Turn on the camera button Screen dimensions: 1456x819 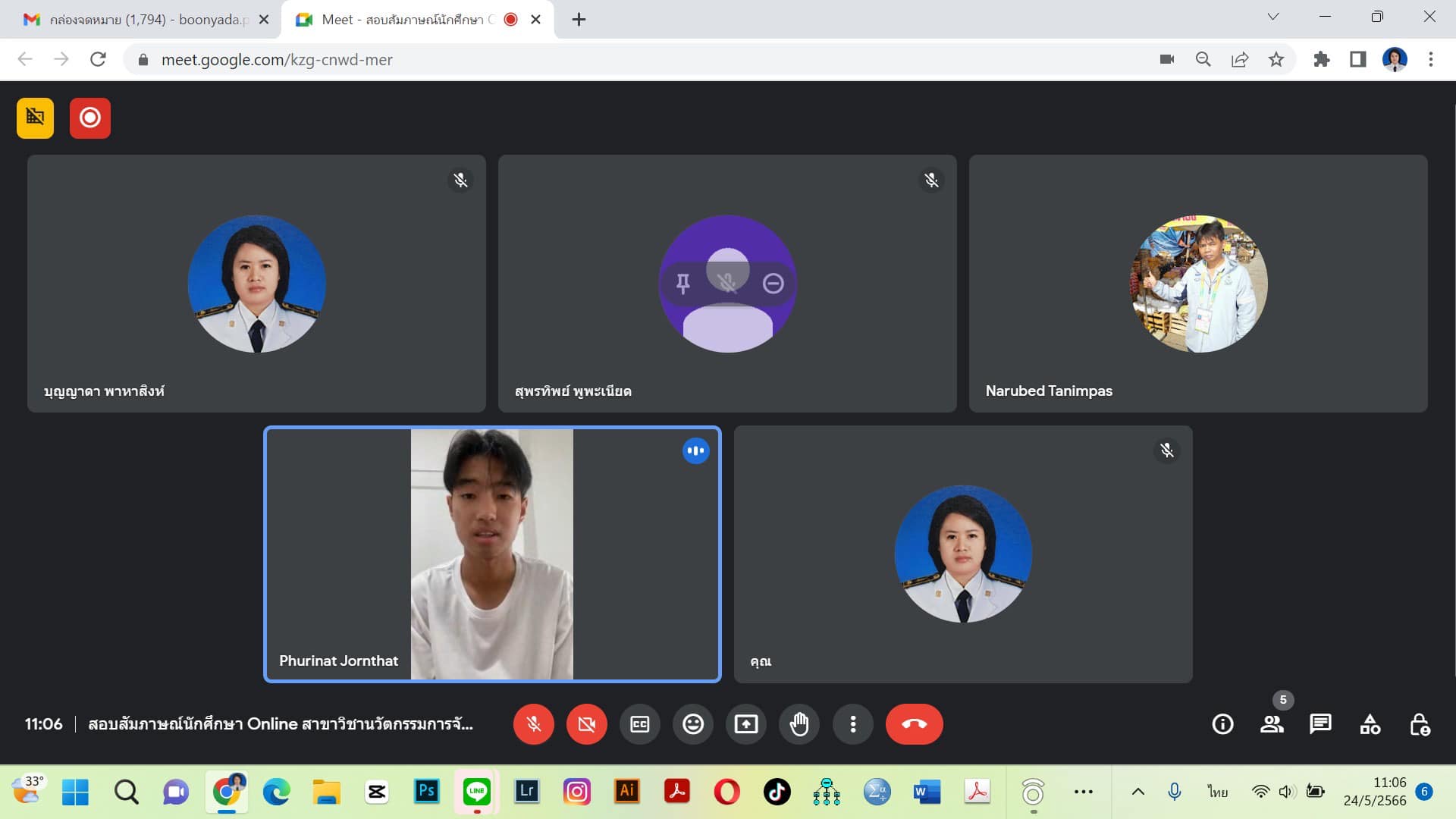(586, 724)
